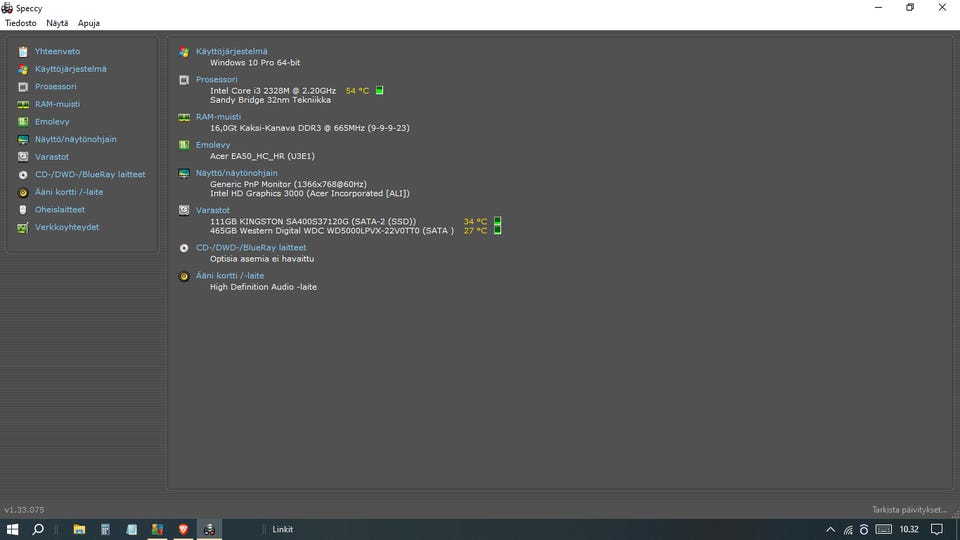Select Käyttöjärjestelmä in the sidebar
Image resolution: width=960 pixels, height=540 pixels.
[x=70, y=69]
